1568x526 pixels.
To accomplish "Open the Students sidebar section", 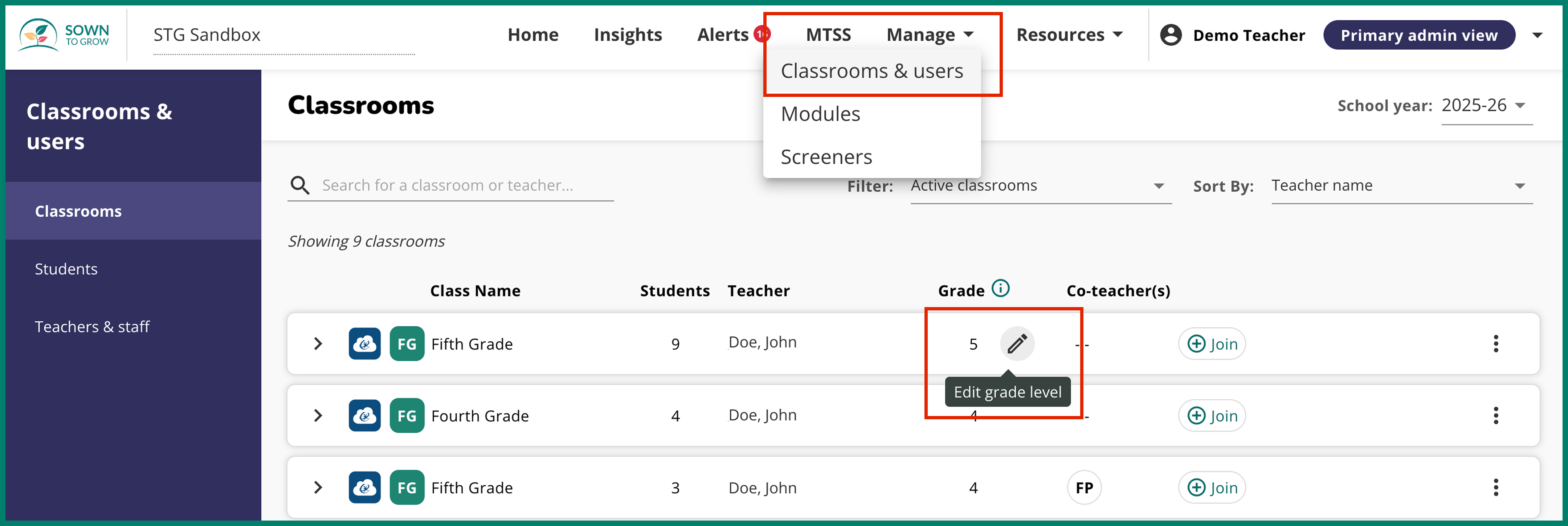I will (x=66, y=269).
